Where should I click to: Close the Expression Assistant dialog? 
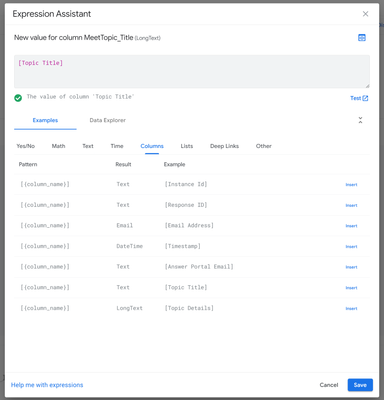pos(365,14)
